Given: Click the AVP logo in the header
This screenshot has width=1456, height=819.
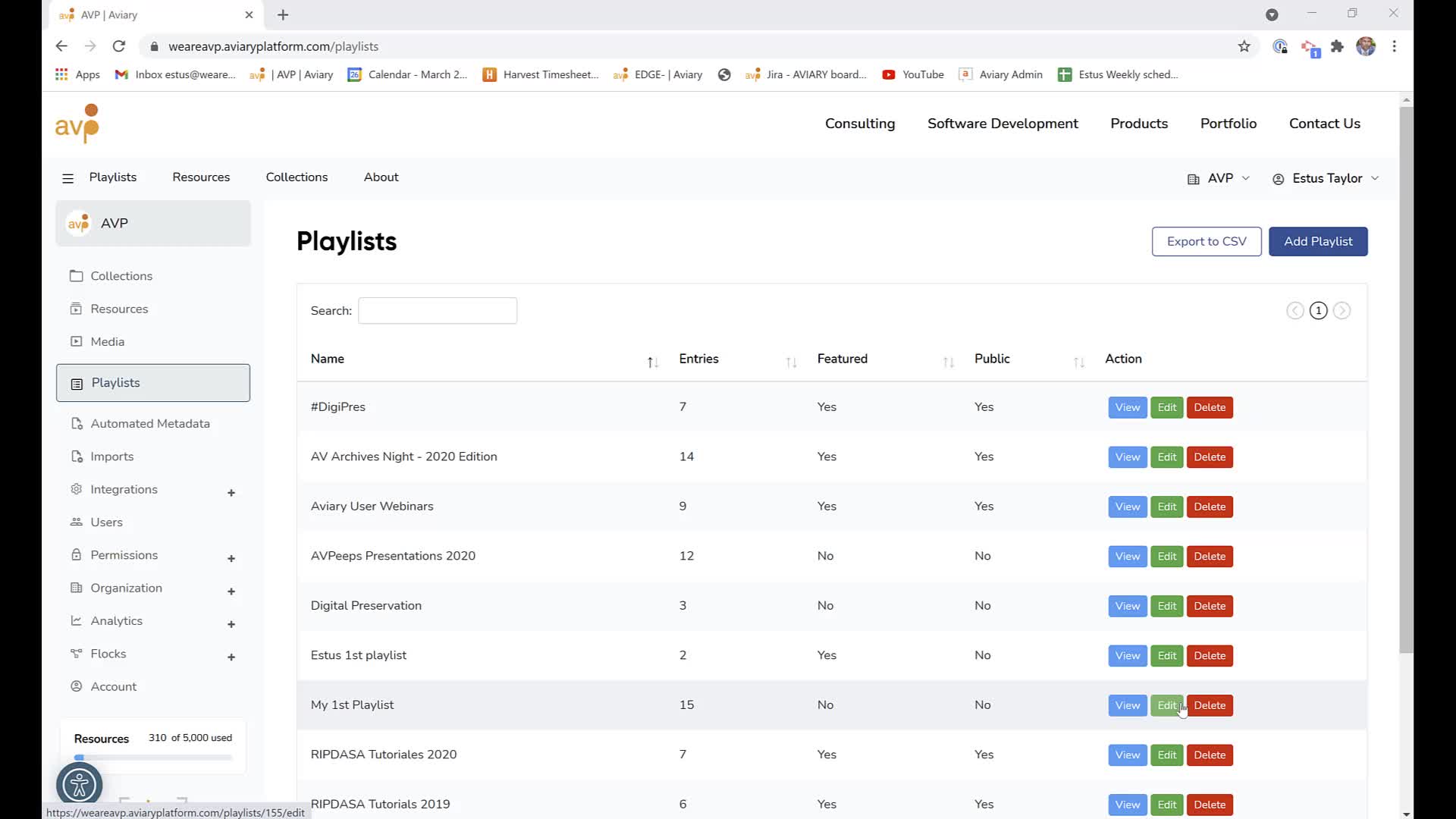Looking at the screenshot, I should coord(77,124).
